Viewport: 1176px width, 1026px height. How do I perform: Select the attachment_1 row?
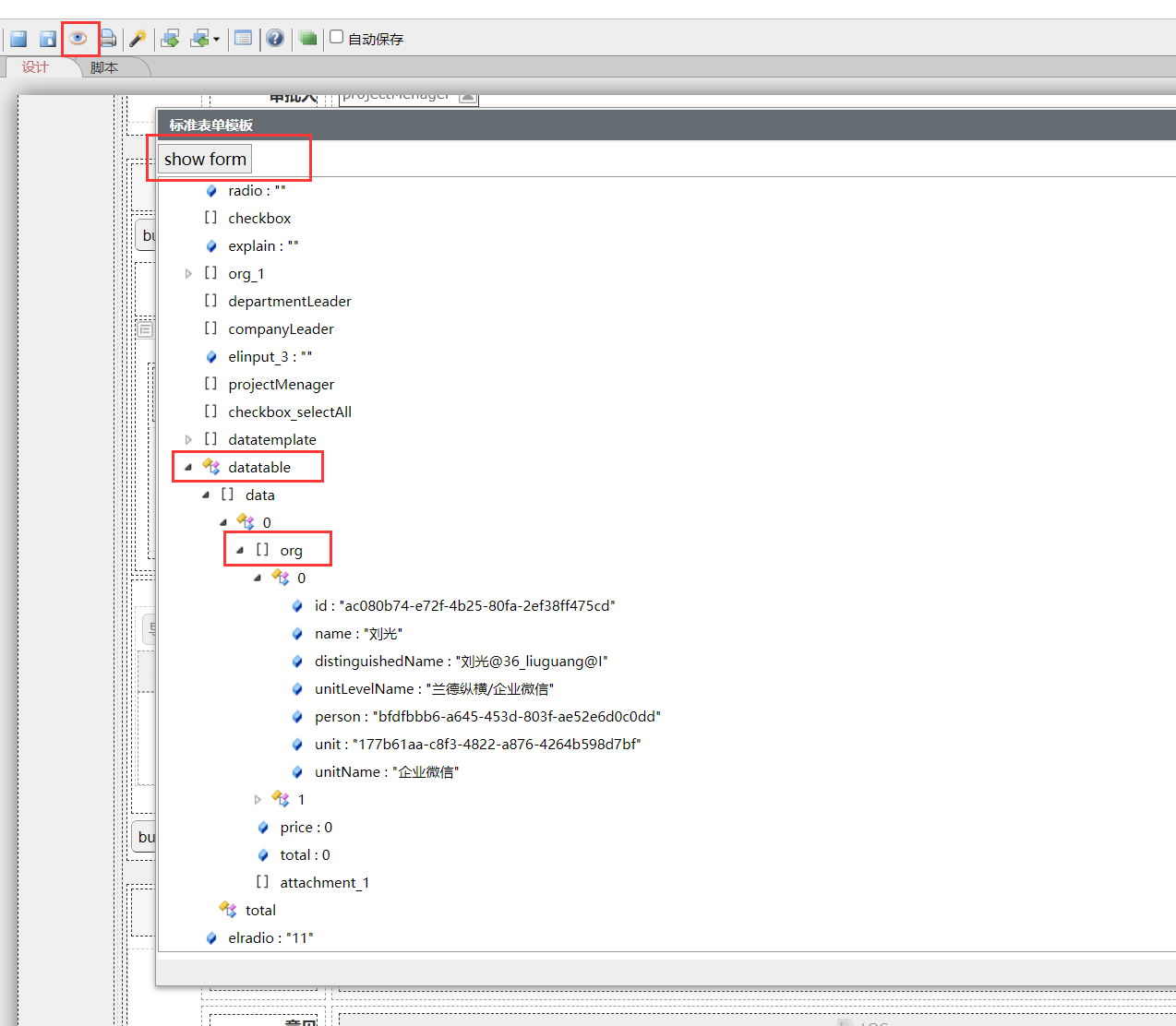tap(324, 883)
